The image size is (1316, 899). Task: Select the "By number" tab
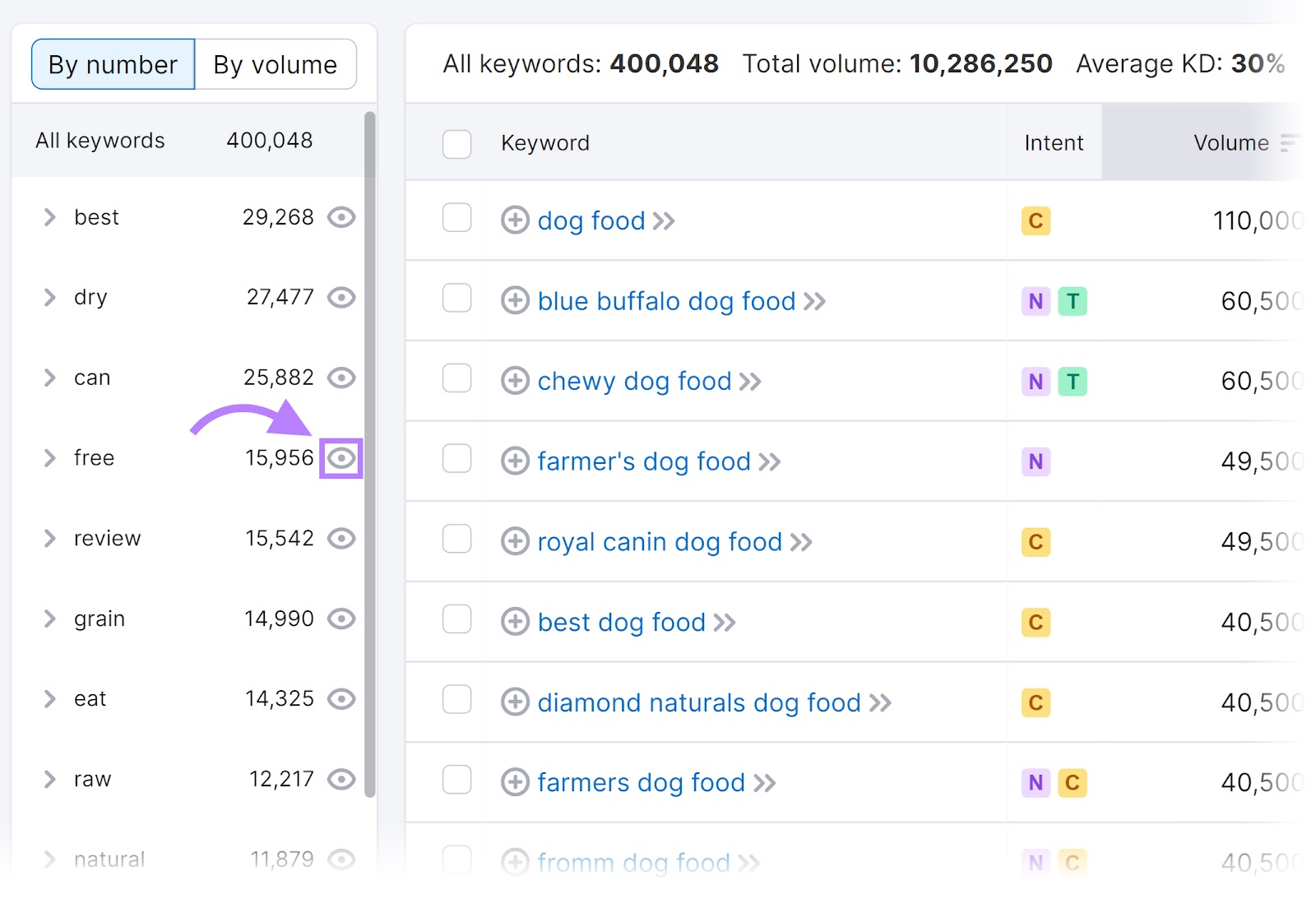click(112, 63)
